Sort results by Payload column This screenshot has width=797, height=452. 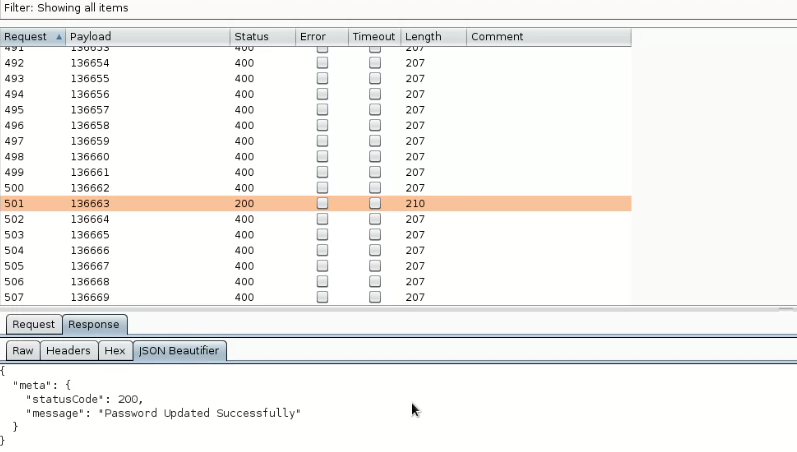[147, 37]
